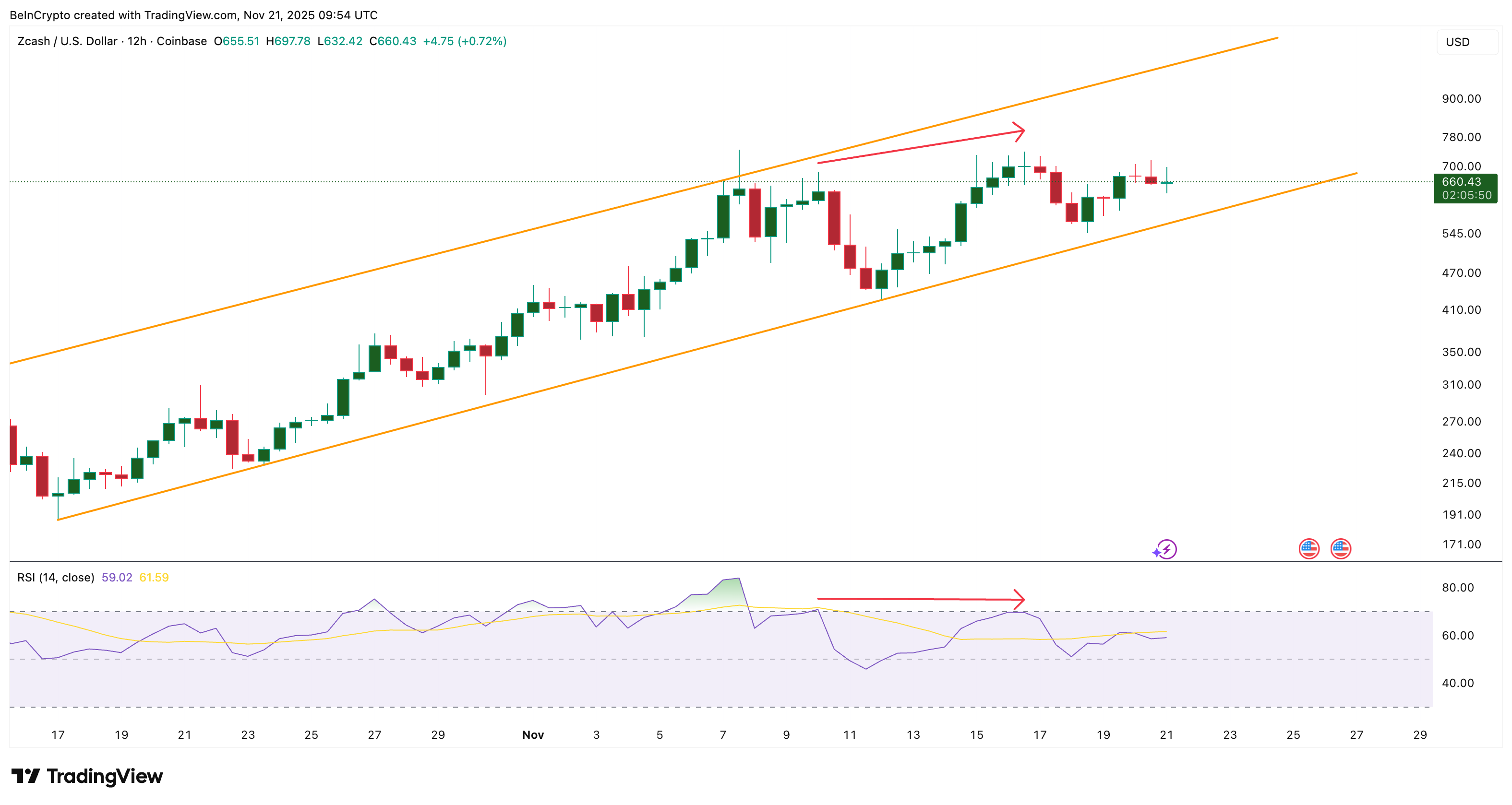Click the close value C660.43 in the legend
The image size is (1512, 805).
click(x=393, y=41)
